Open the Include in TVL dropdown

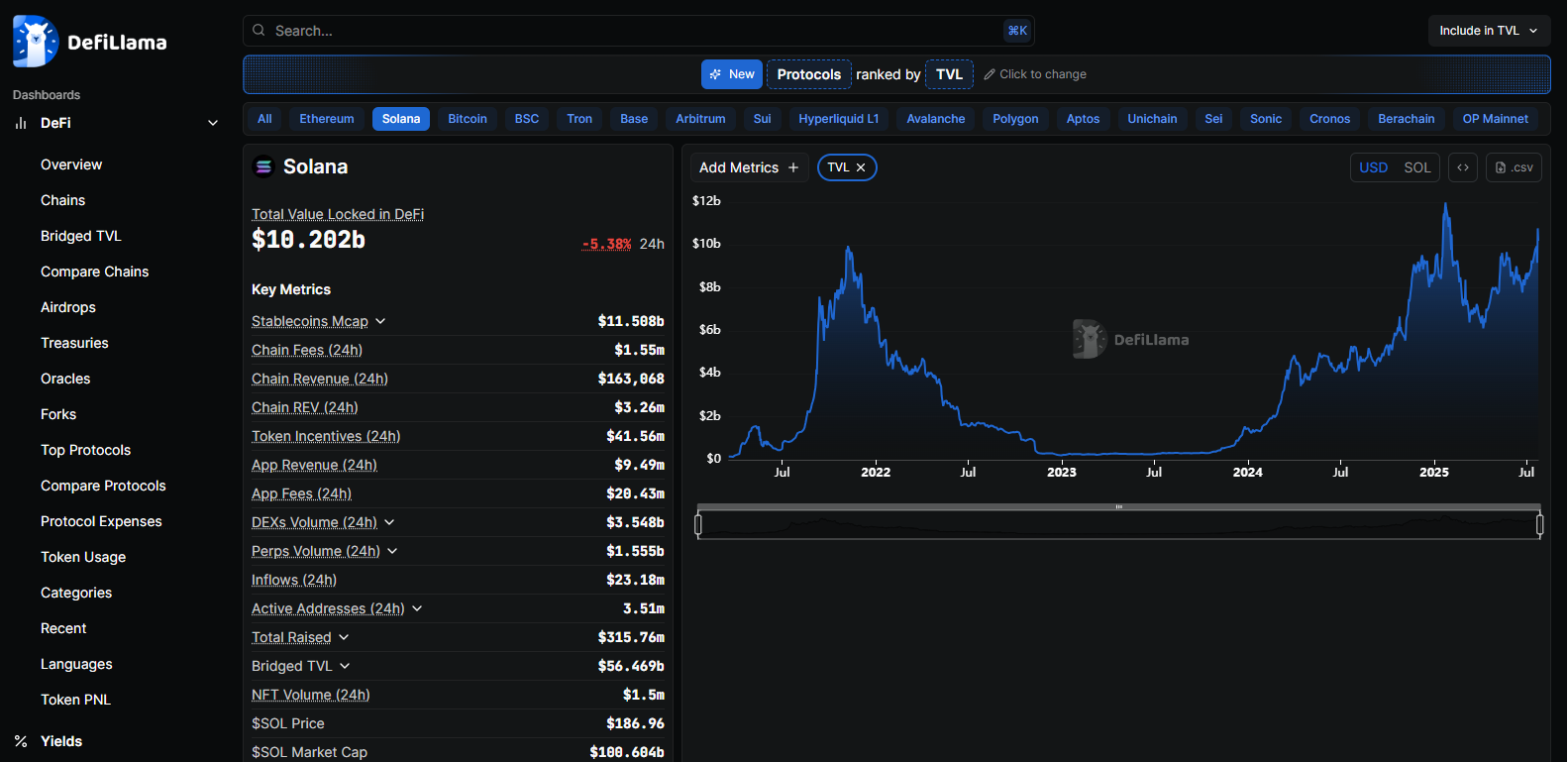(1489, 31)
